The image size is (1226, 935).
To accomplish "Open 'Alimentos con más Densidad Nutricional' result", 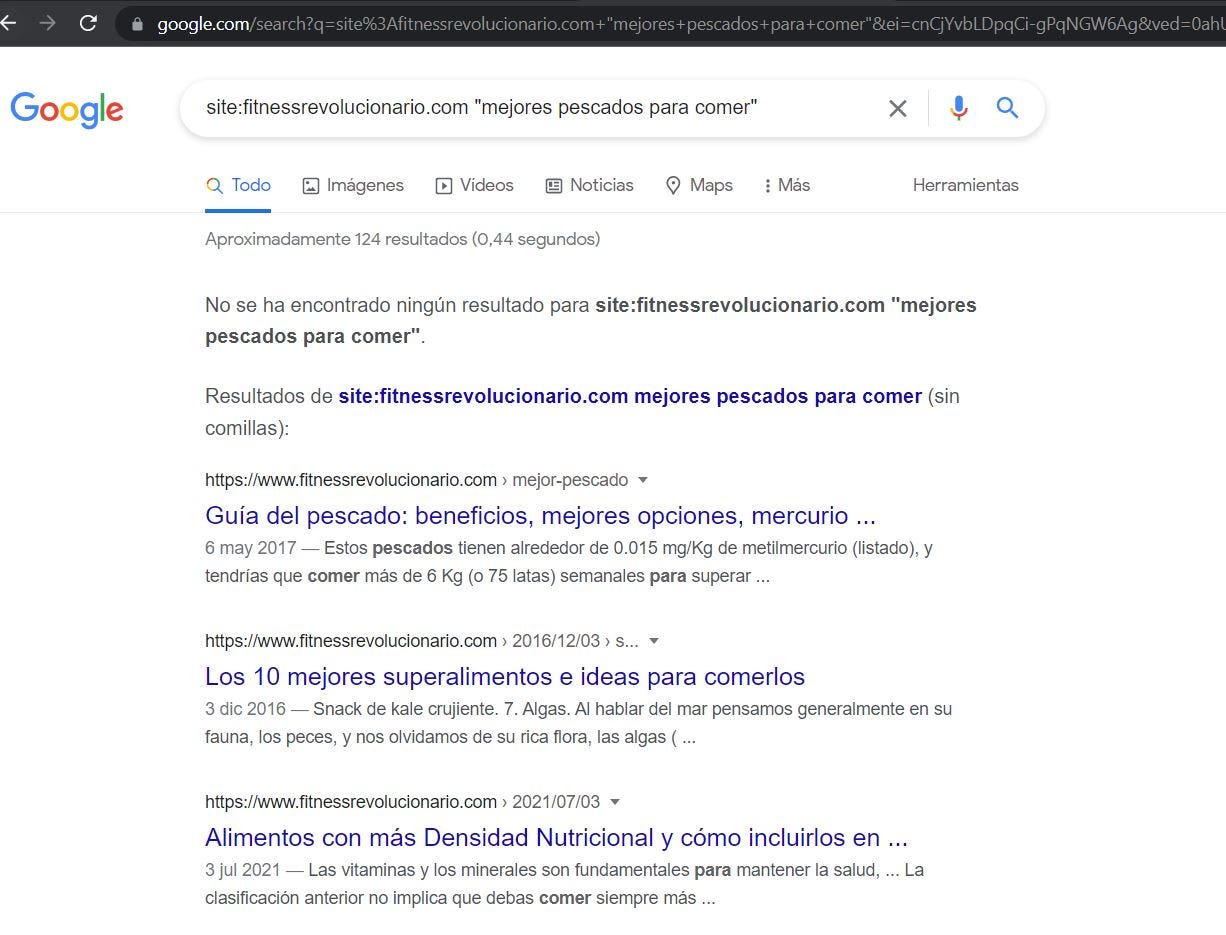I will click(x=556, y=838).
